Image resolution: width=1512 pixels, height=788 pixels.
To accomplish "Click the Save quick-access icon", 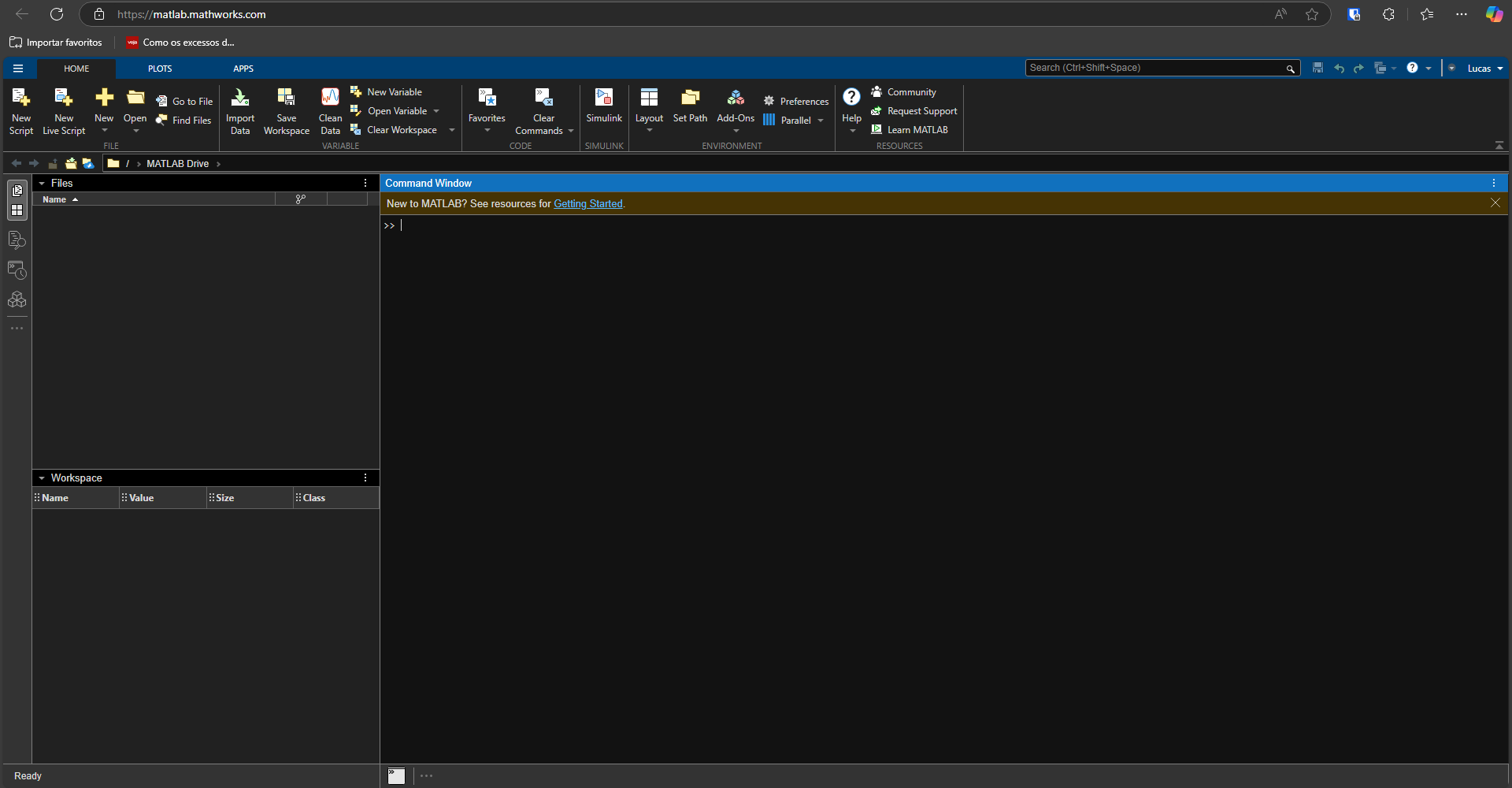I will [x=1317, y=69].
